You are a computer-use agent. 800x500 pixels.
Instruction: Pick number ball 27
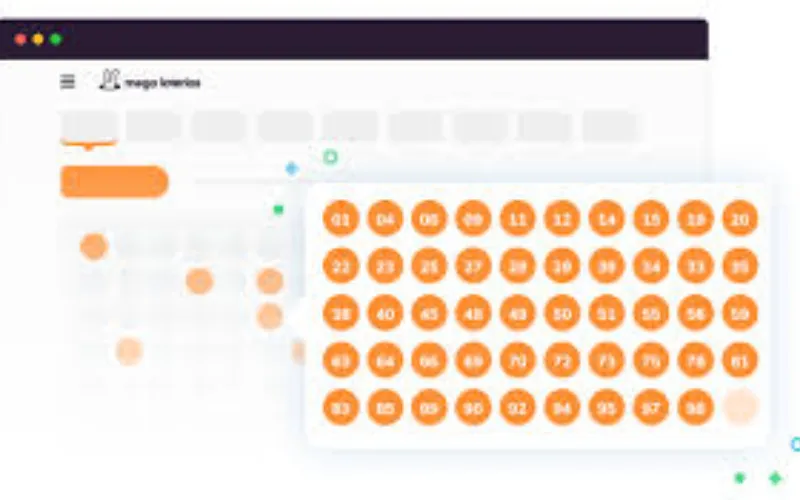pyautogui.click(x=473, y=266)
